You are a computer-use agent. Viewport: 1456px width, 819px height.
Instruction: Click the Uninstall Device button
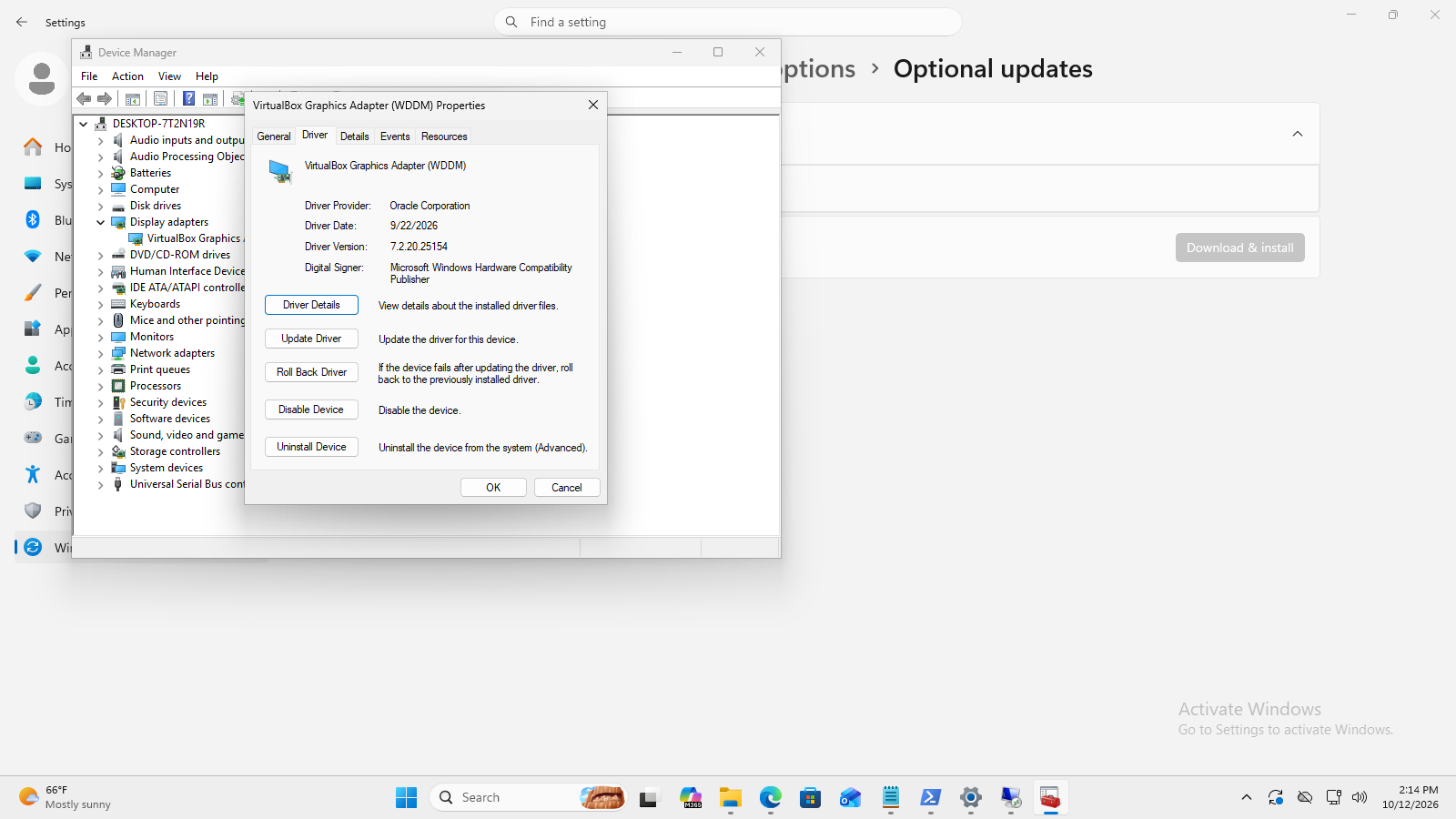click(311, 447)
